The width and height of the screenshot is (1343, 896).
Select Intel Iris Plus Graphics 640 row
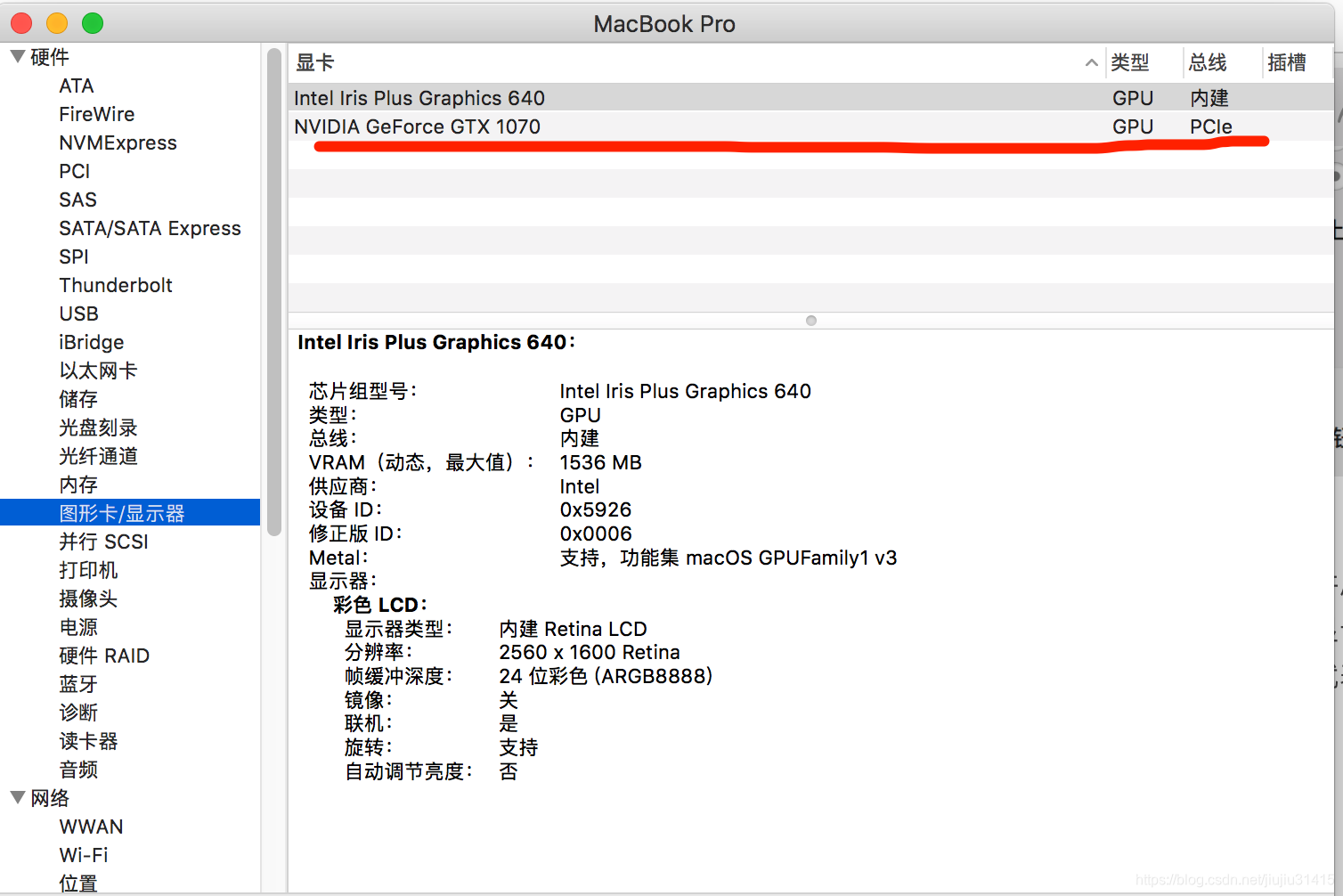point(810,98)
